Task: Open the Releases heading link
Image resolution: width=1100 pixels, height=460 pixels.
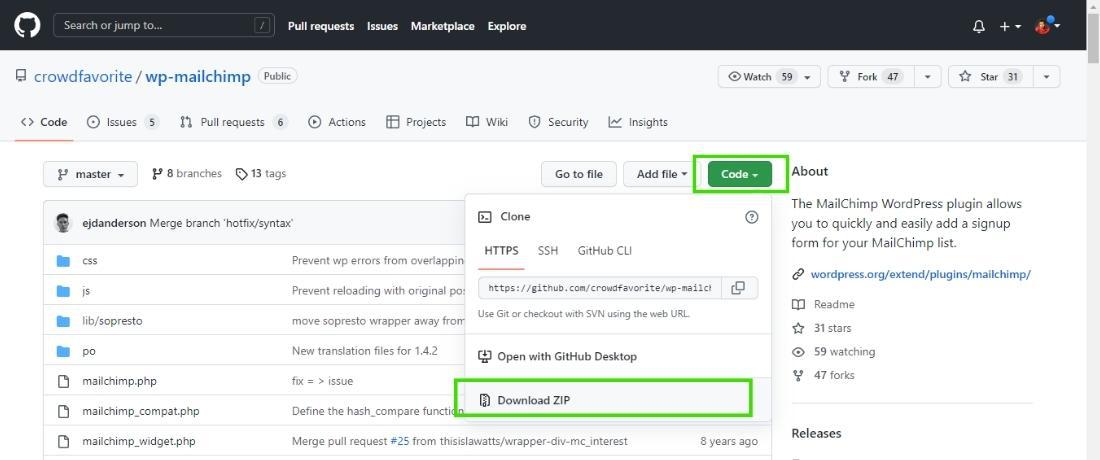Action: [x=816, y=433]
